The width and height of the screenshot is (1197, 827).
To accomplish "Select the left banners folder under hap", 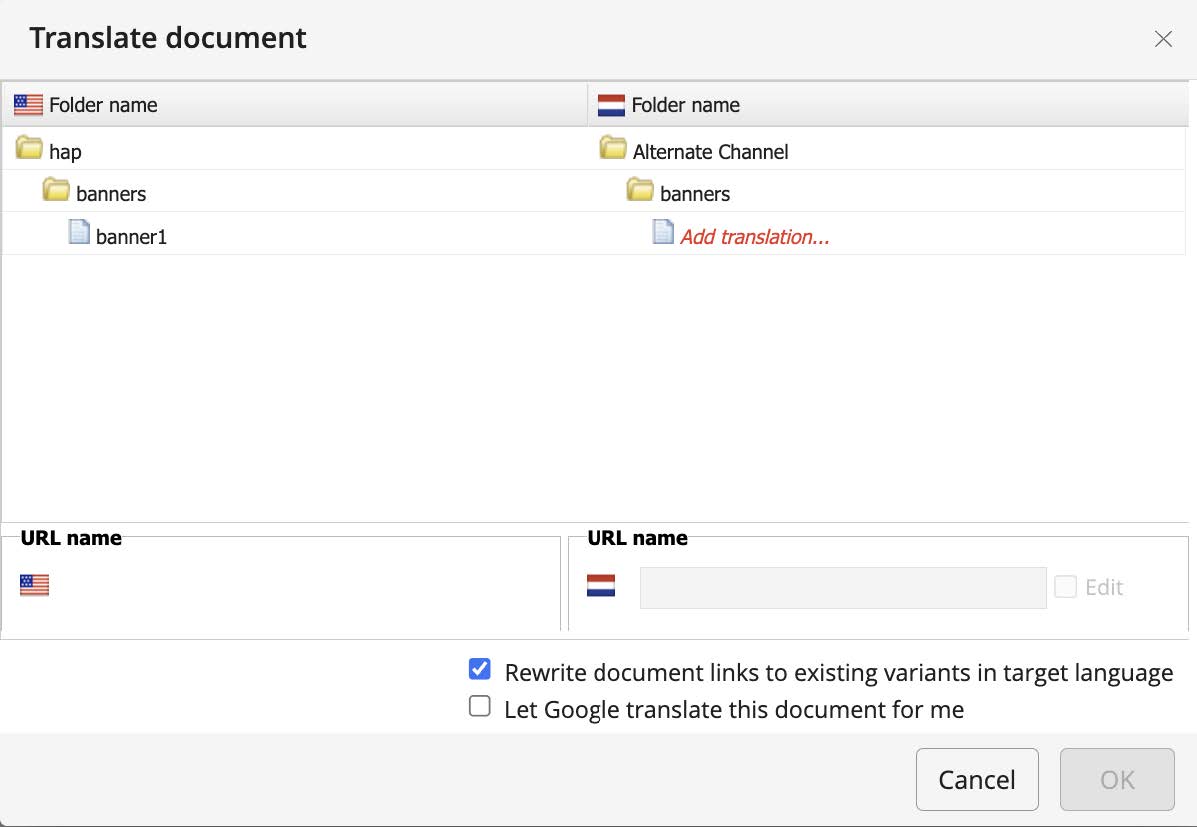I will (x=111, y=194).
